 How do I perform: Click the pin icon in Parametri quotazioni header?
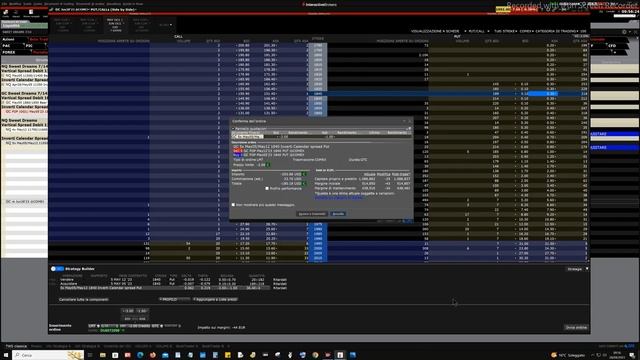409,129
